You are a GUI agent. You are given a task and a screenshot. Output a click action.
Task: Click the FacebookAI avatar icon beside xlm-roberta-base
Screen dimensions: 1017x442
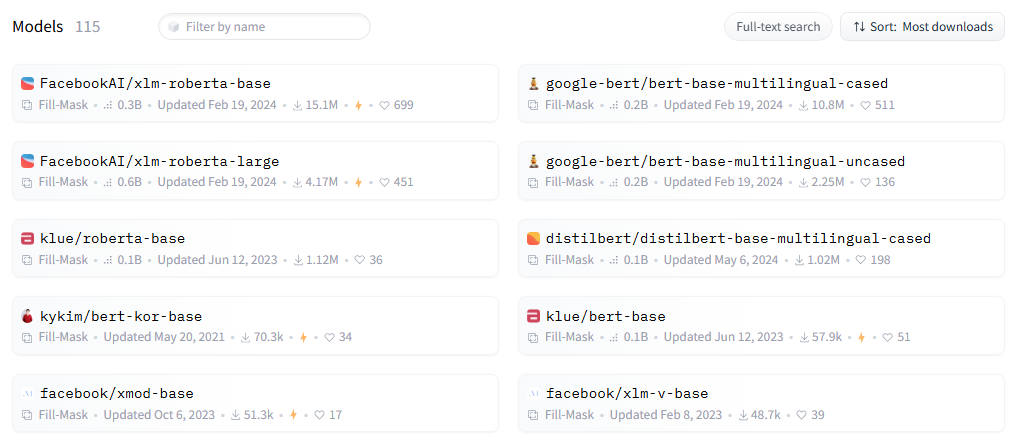click(x=27, y=84)
